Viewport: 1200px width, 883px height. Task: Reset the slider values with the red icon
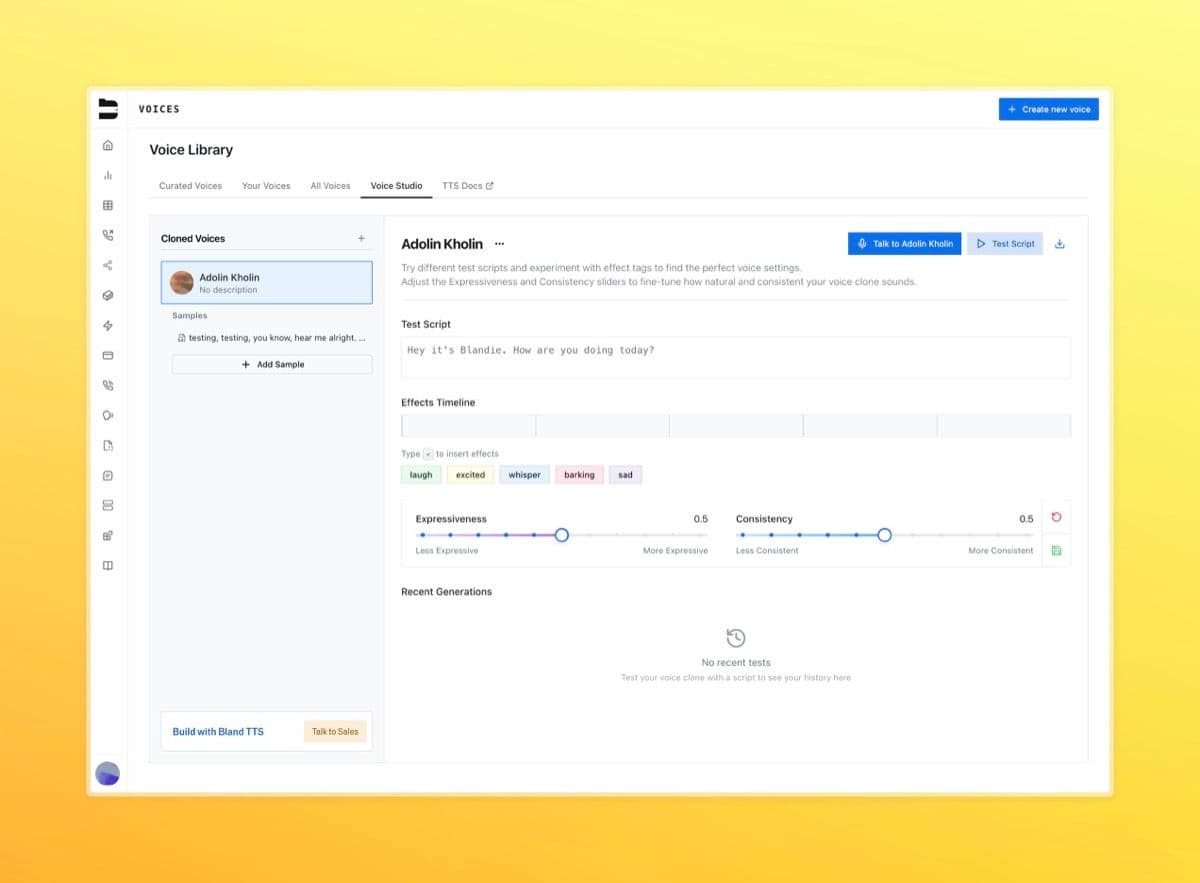pos(1056,517)
